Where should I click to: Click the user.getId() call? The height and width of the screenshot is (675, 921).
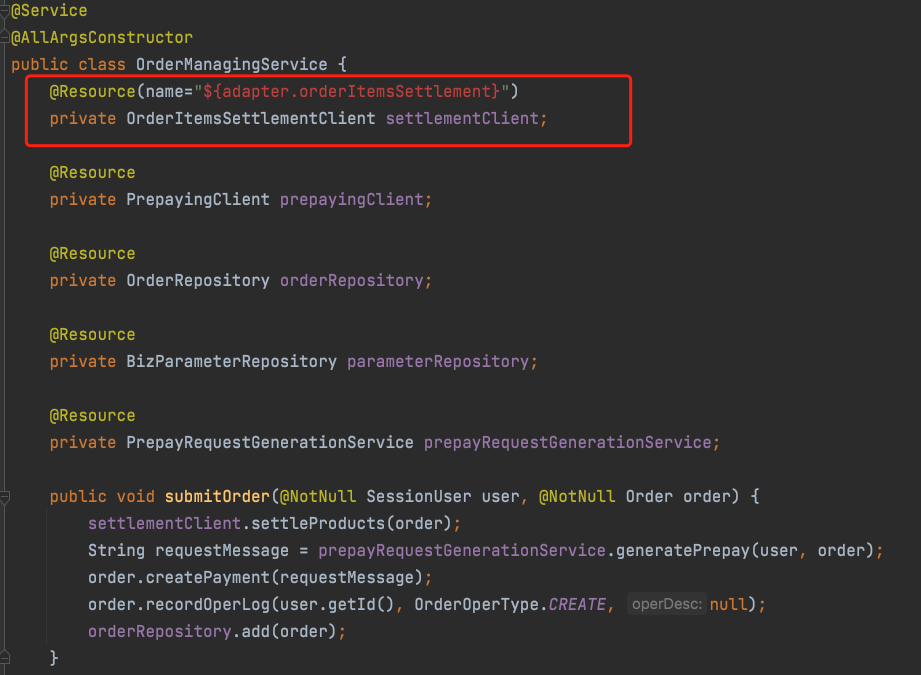tap(337, 605)
